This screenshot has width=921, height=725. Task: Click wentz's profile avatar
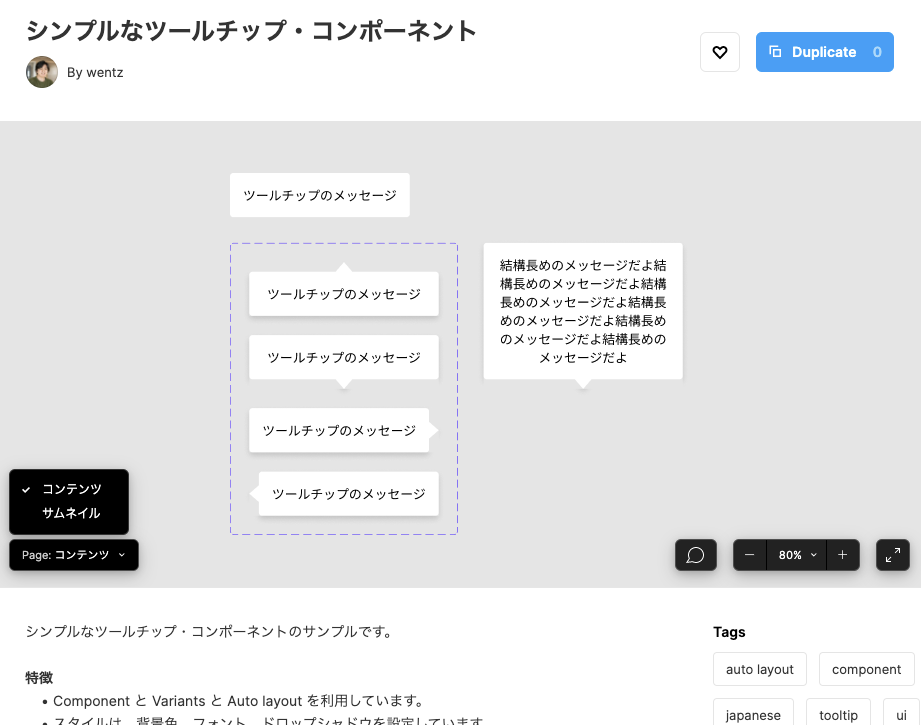pyautogui.click(x=41, y=72)
